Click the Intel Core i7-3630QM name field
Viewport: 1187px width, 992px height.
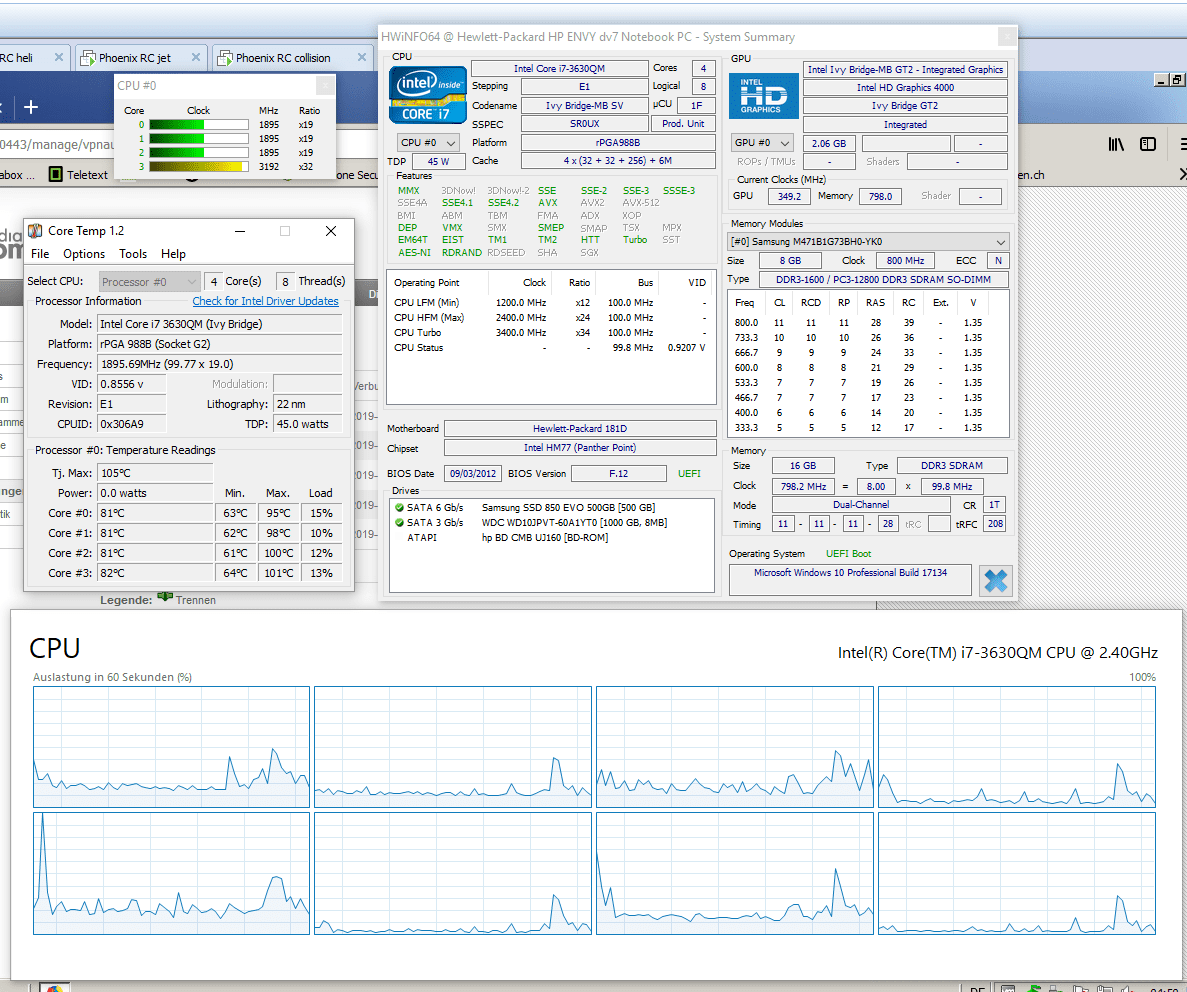(559, 68)
